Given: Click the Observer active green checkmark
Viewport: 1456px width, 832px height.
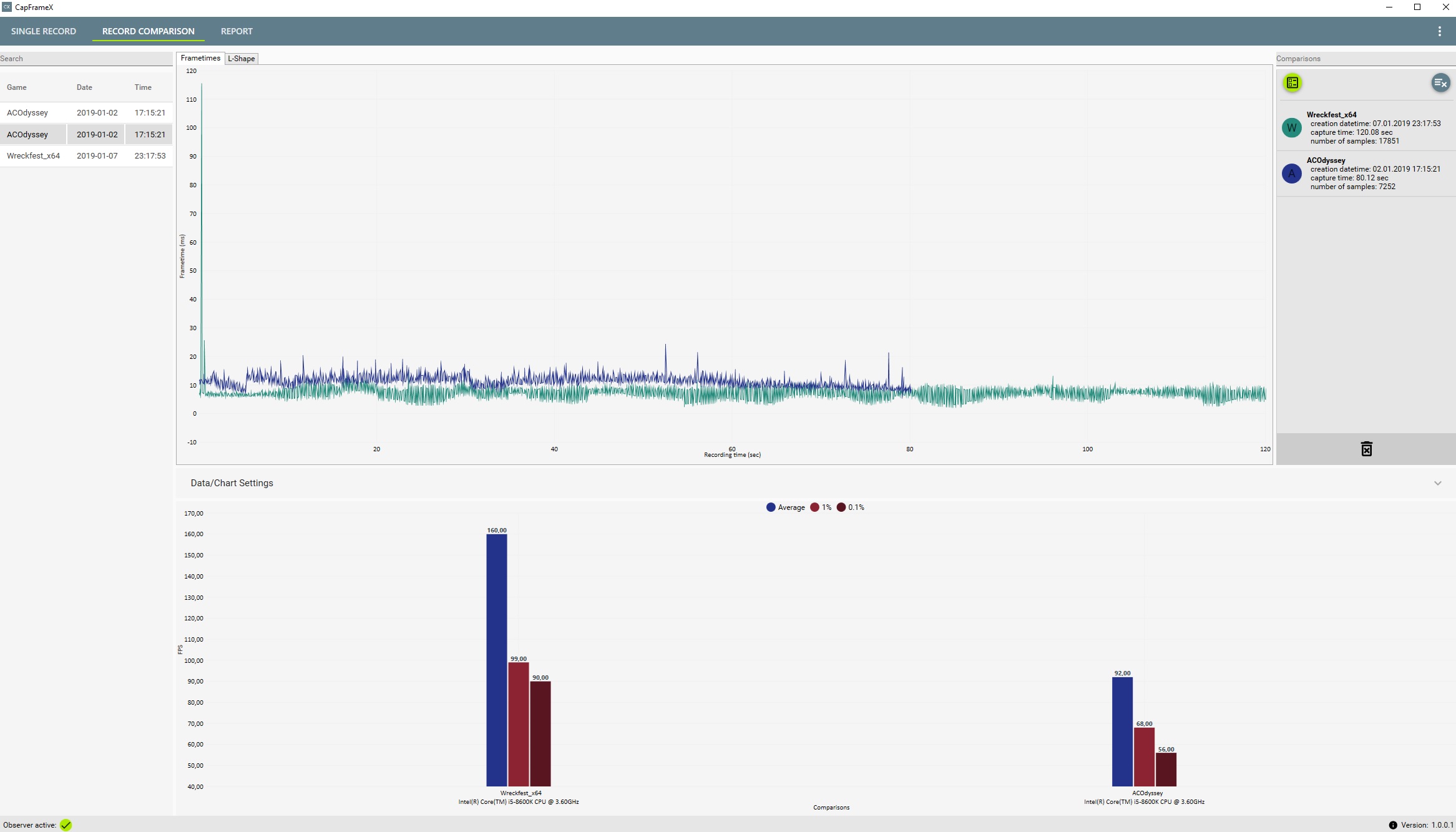Looking at the screenshot, I should pyautogui.click(x=66, y=825).
